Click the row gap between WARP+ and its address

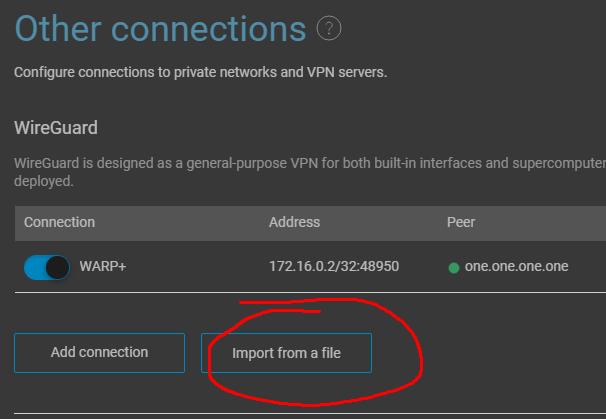coord(197,267)
